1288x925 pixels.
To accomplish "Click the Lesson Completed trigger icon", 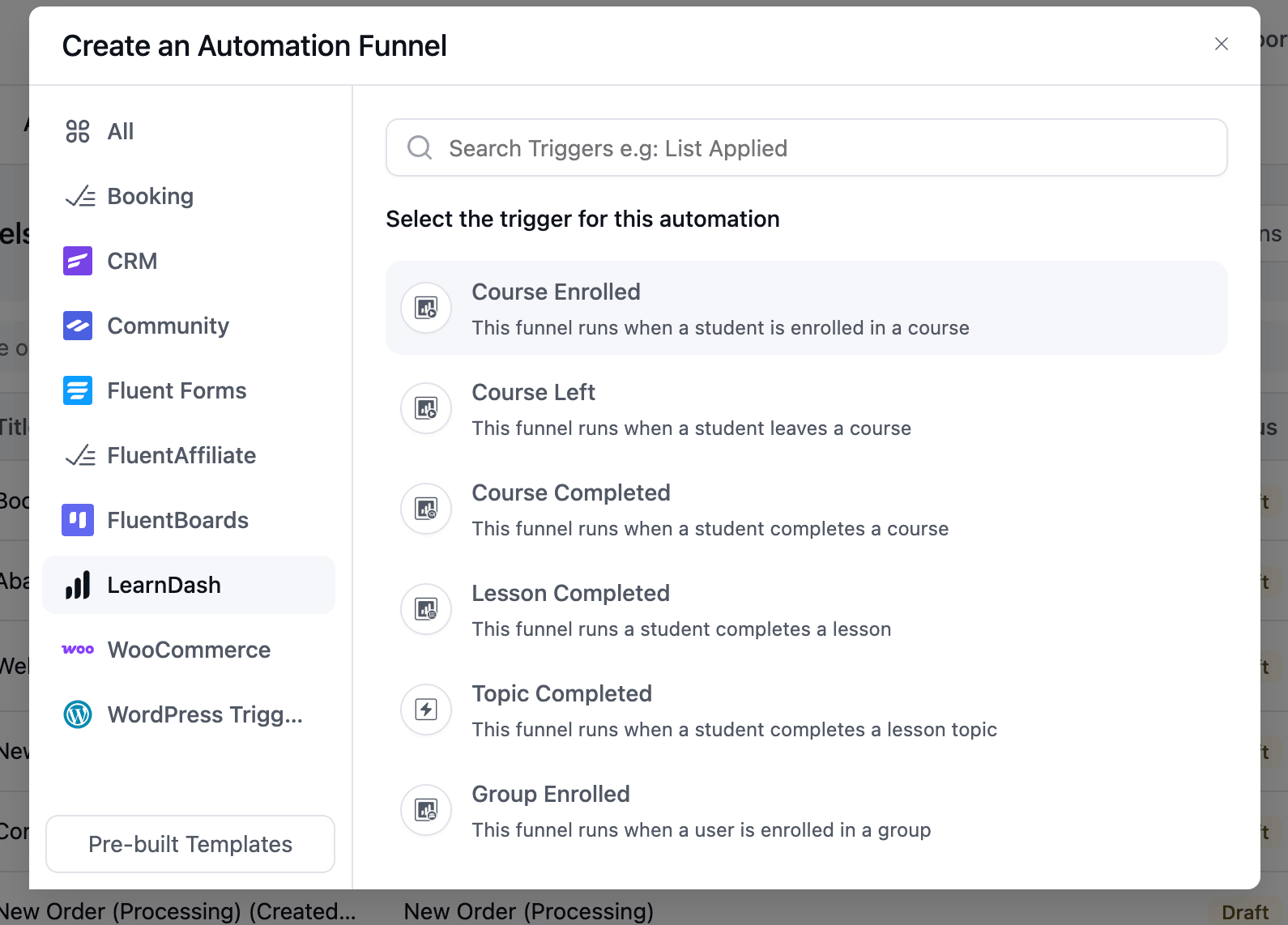I will coord(426,609).
